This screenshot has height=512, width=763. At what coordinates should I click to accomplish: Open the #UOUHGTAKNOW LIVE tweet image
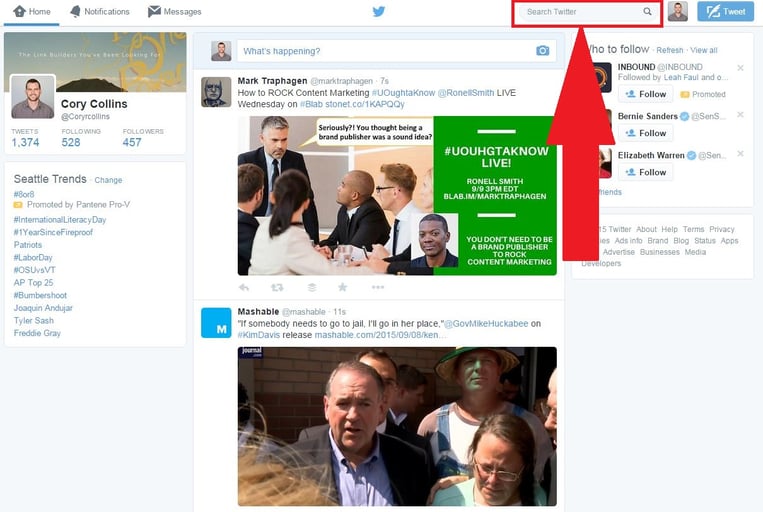click(x=397, y=196)
